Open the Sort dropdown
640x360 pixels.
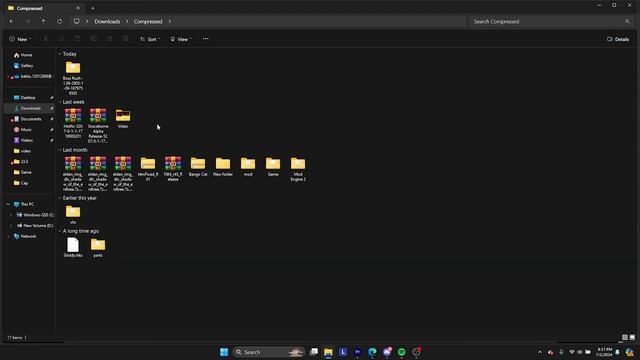click(150, 39)
